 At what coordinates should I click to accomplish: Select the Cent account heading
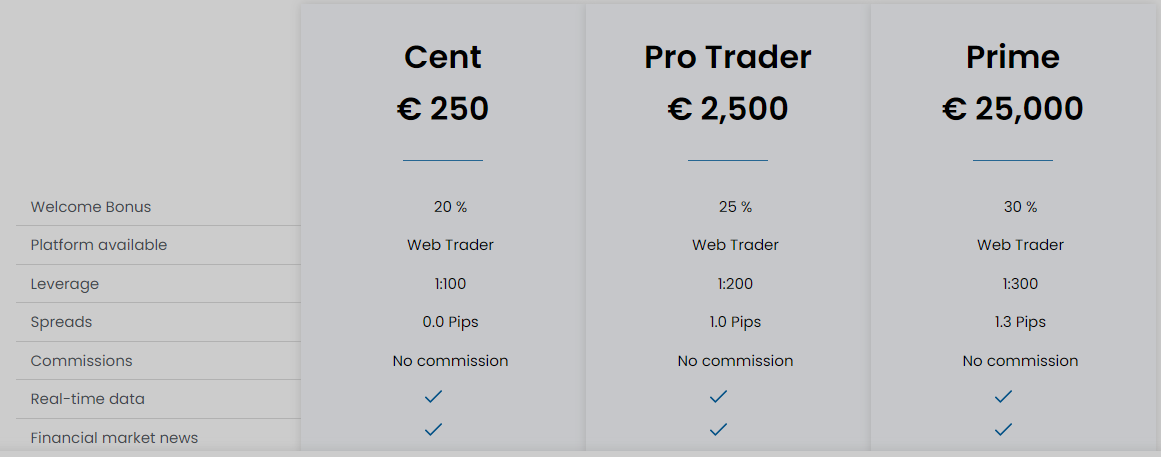443,57
